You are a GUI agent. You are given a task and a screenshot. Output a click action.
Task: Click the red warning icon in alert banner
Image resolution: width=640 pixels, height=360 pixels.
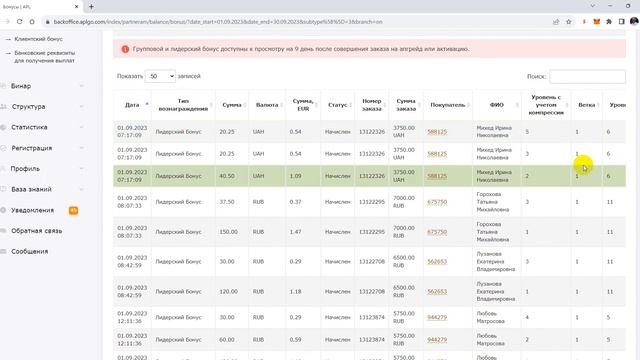click(125, 49)
